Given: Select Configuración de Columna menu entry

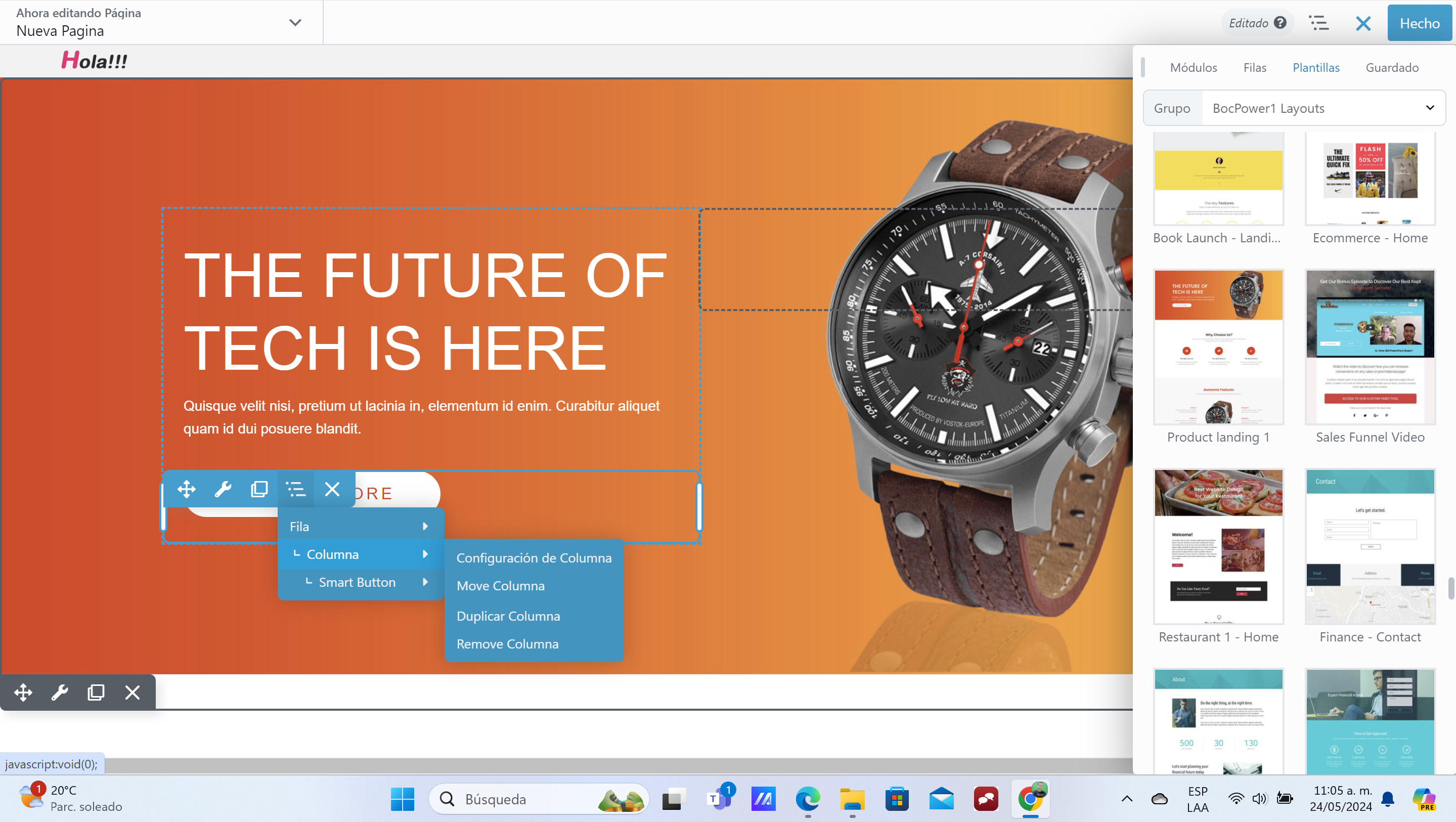Looking at the screenshot, I should pyautogui.click(x=534, y=558).
